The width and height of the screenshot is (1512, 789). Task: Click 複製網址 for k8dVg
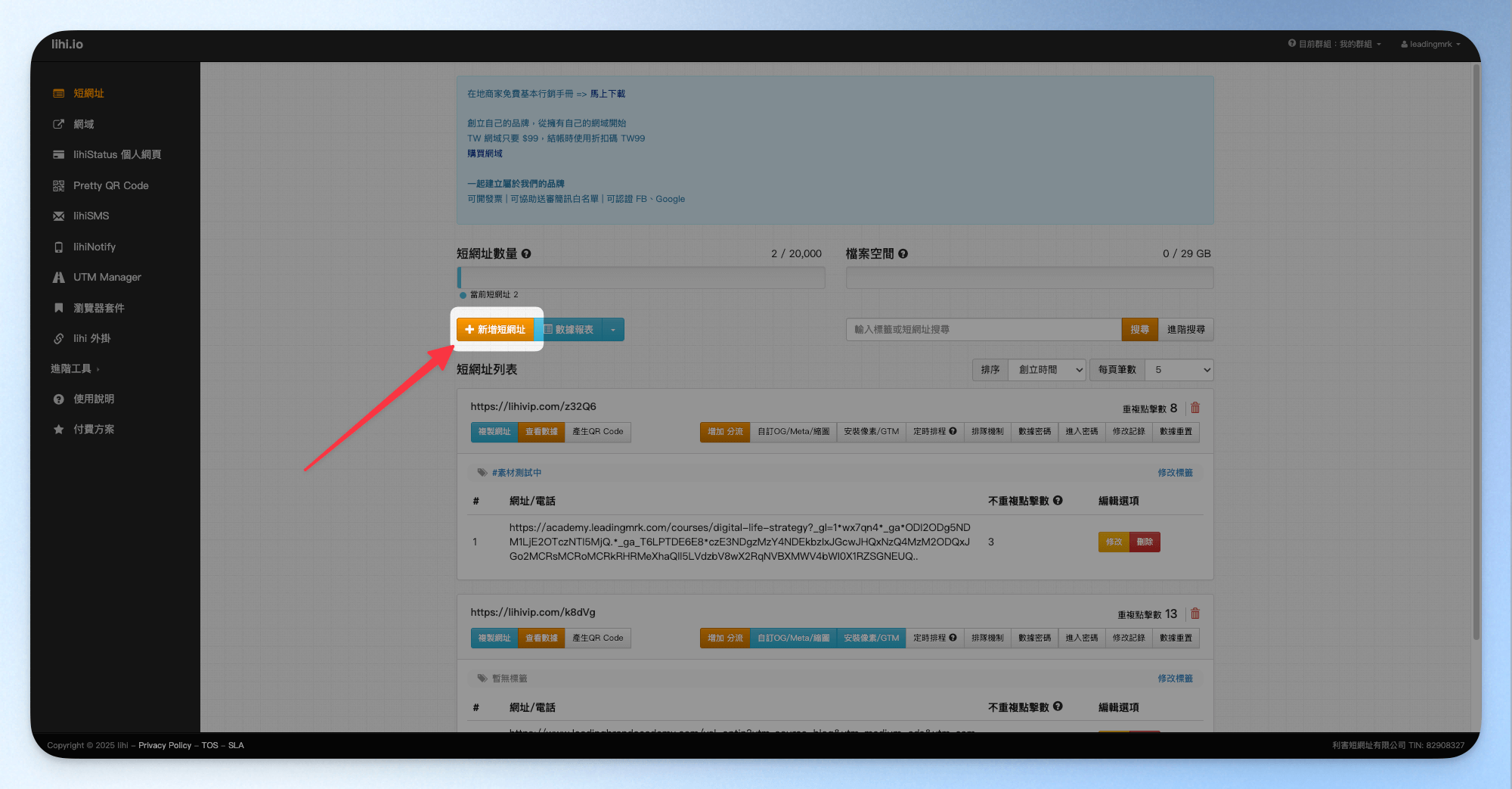click(494, 638)
